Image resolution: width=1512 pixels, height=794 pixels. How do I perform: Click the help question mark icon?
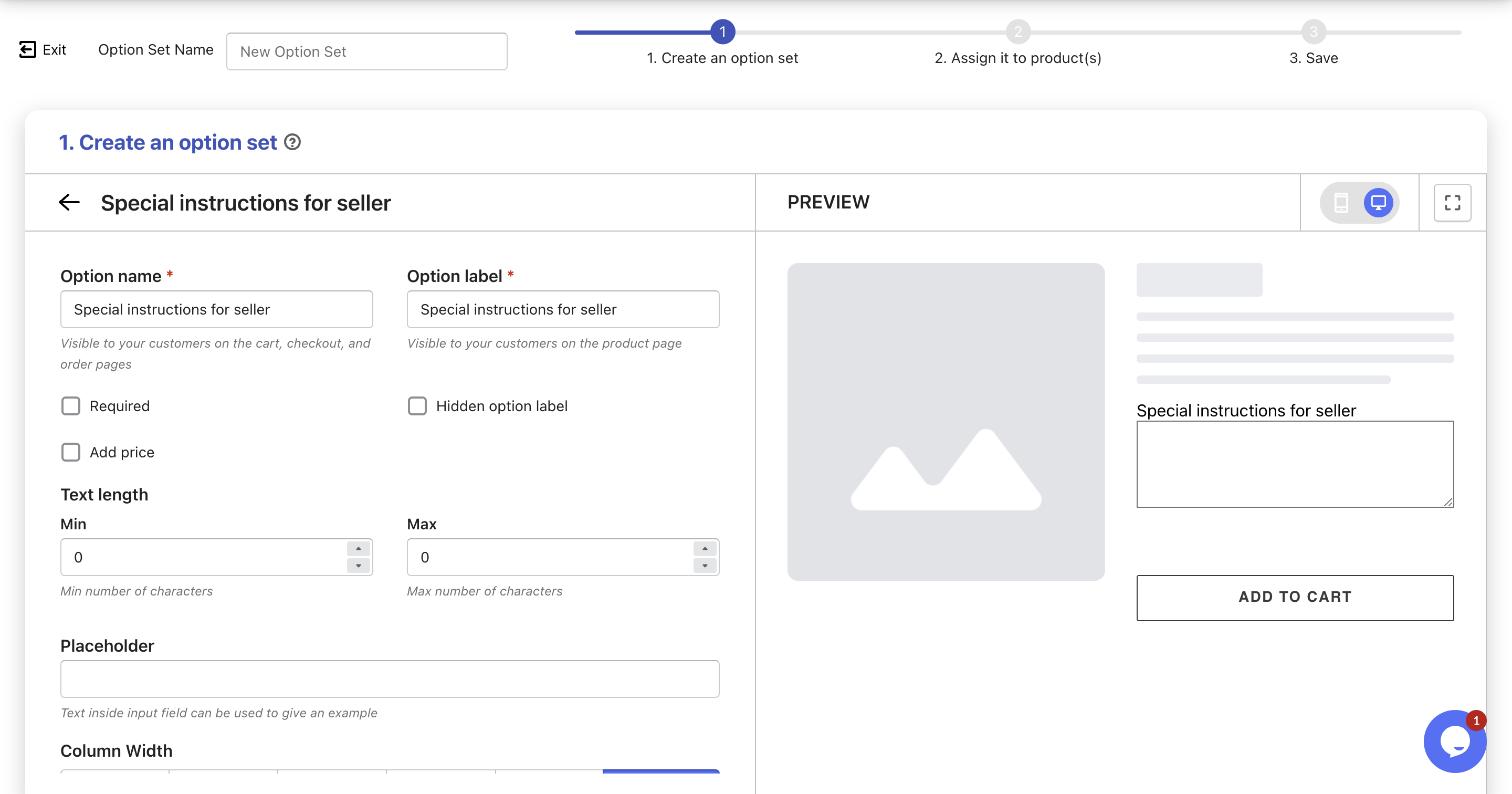(x=292, y=142)
